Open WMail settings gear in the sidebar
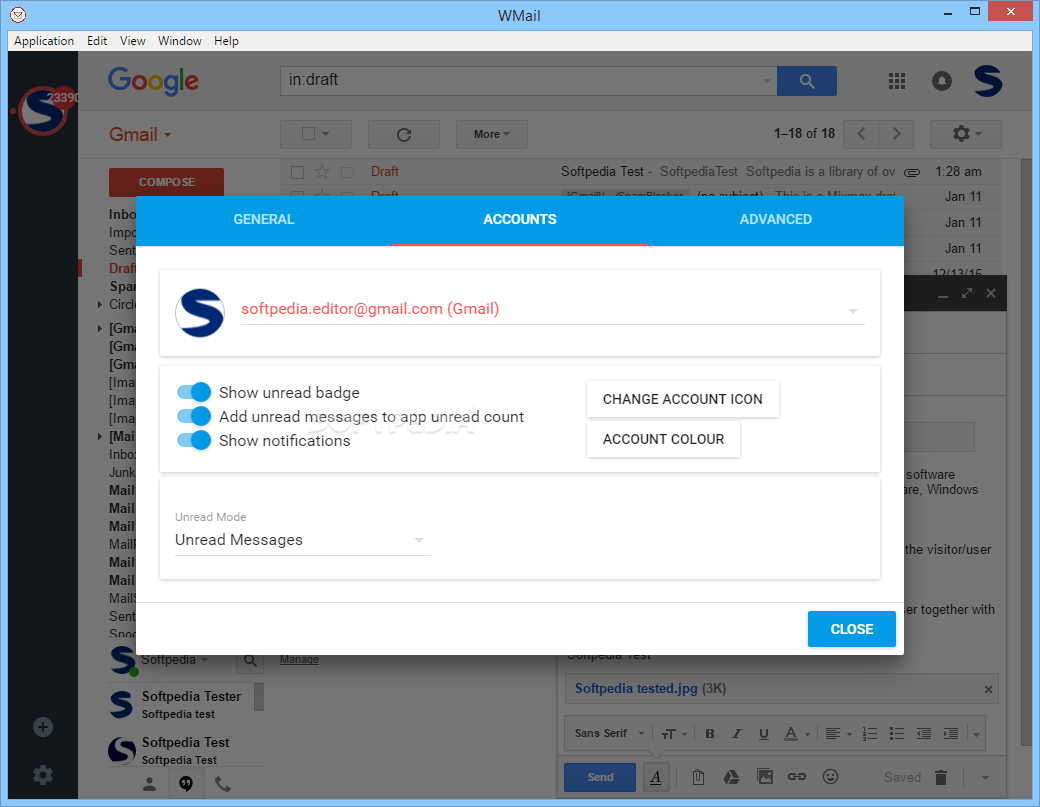This screenshot has height=807, width=1040. (x=43, y=775)
